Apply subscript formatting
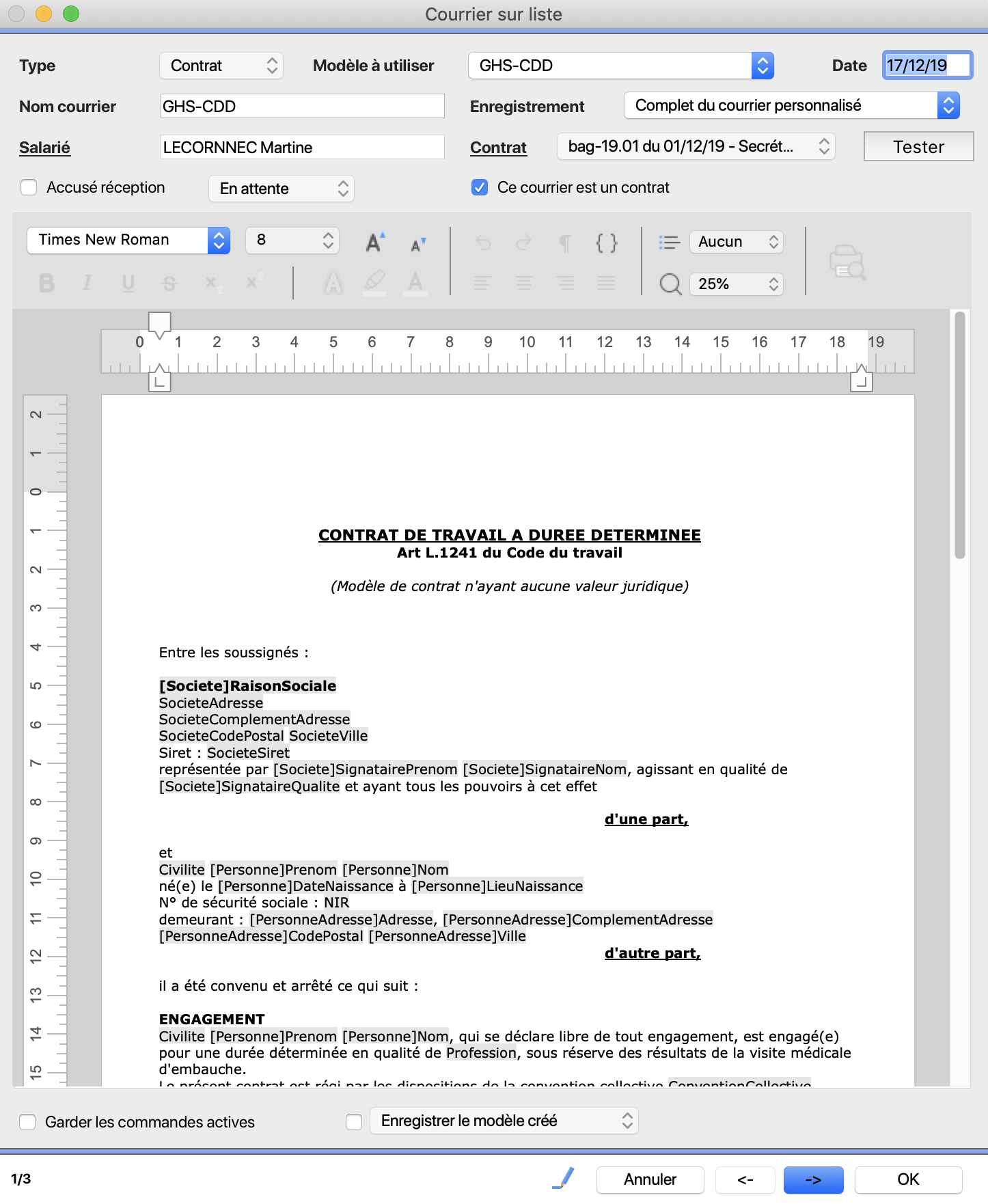 click(x=213, y=283)
